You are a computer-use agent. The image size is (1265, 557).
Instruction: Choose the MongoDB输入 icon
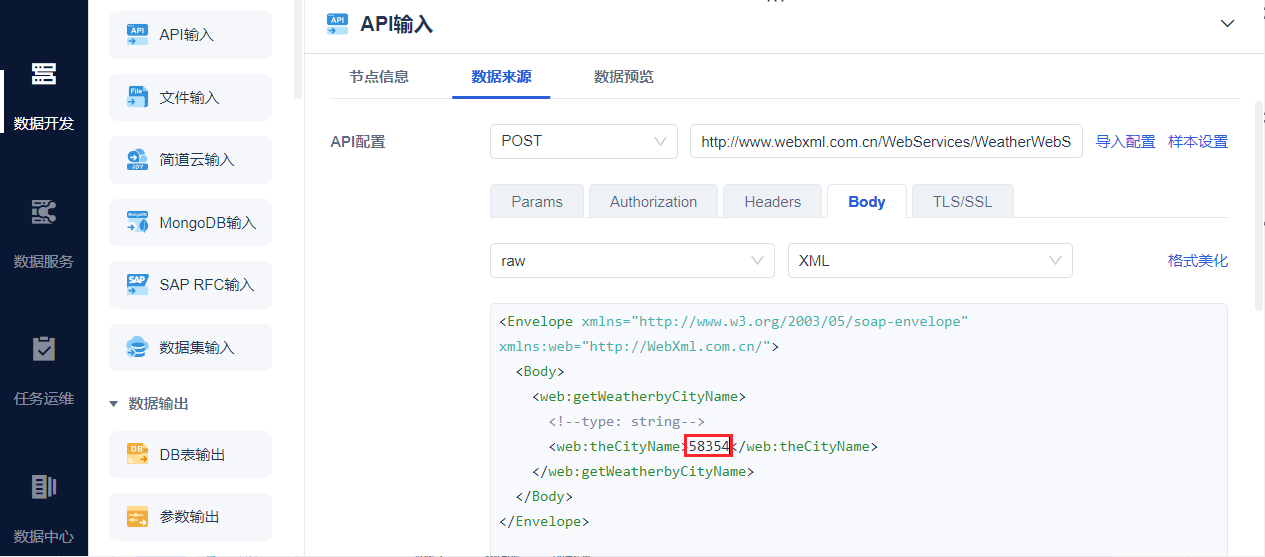point(137,222)
